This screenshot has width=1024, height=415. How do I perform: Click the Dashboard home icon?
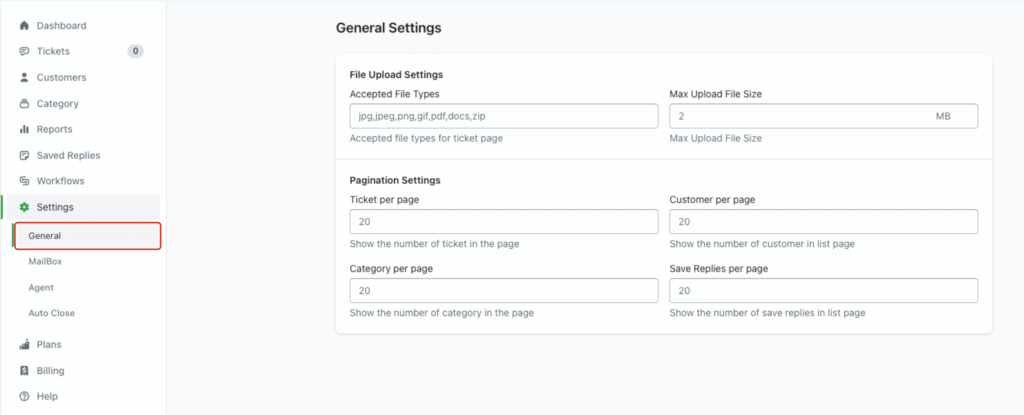pos(24,25)
